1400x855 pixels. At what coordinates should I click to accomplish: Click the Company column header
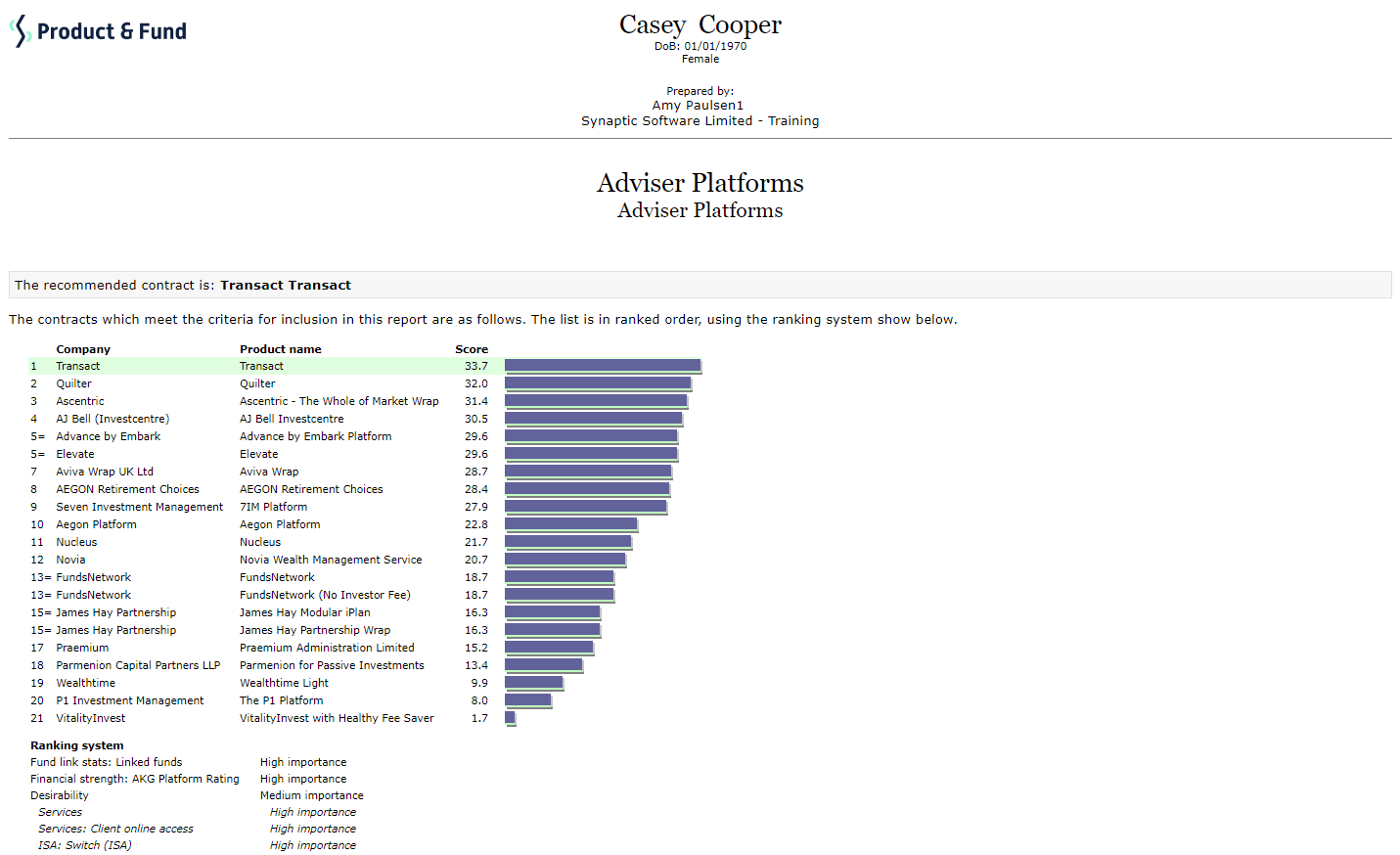83,349
